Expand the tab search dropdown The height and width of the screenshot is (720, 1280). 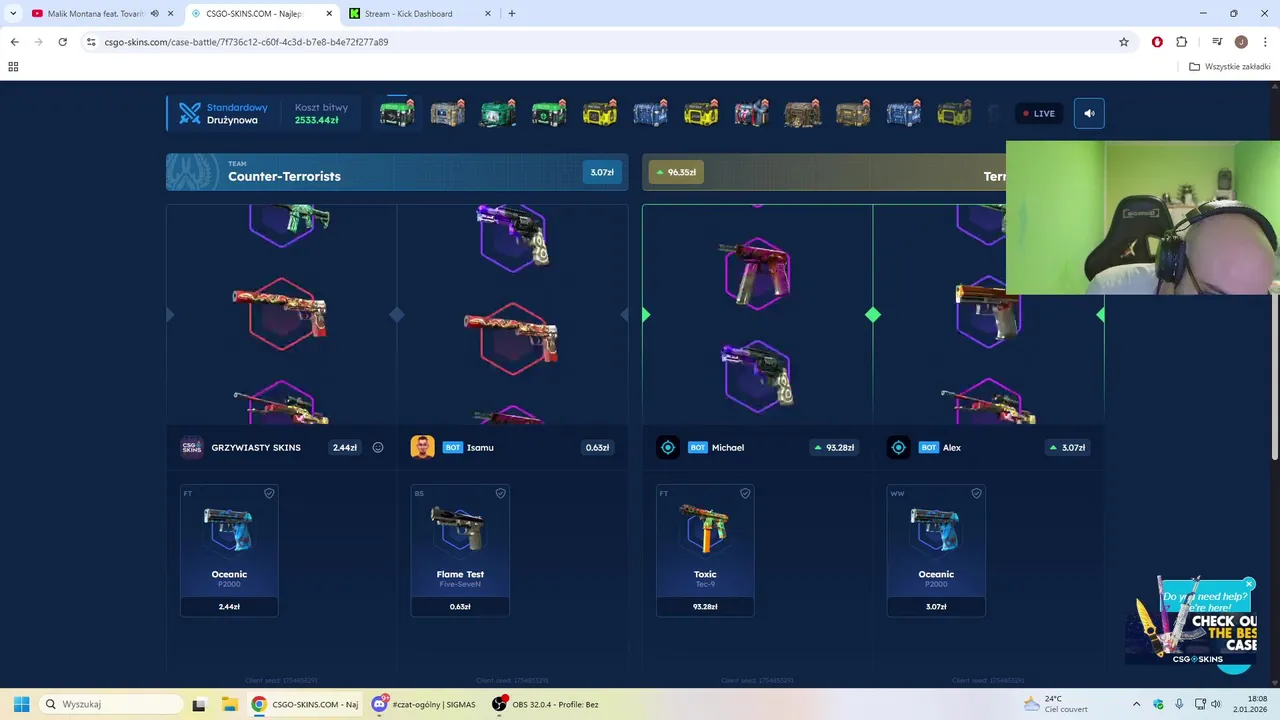click(x=13, y=14)
